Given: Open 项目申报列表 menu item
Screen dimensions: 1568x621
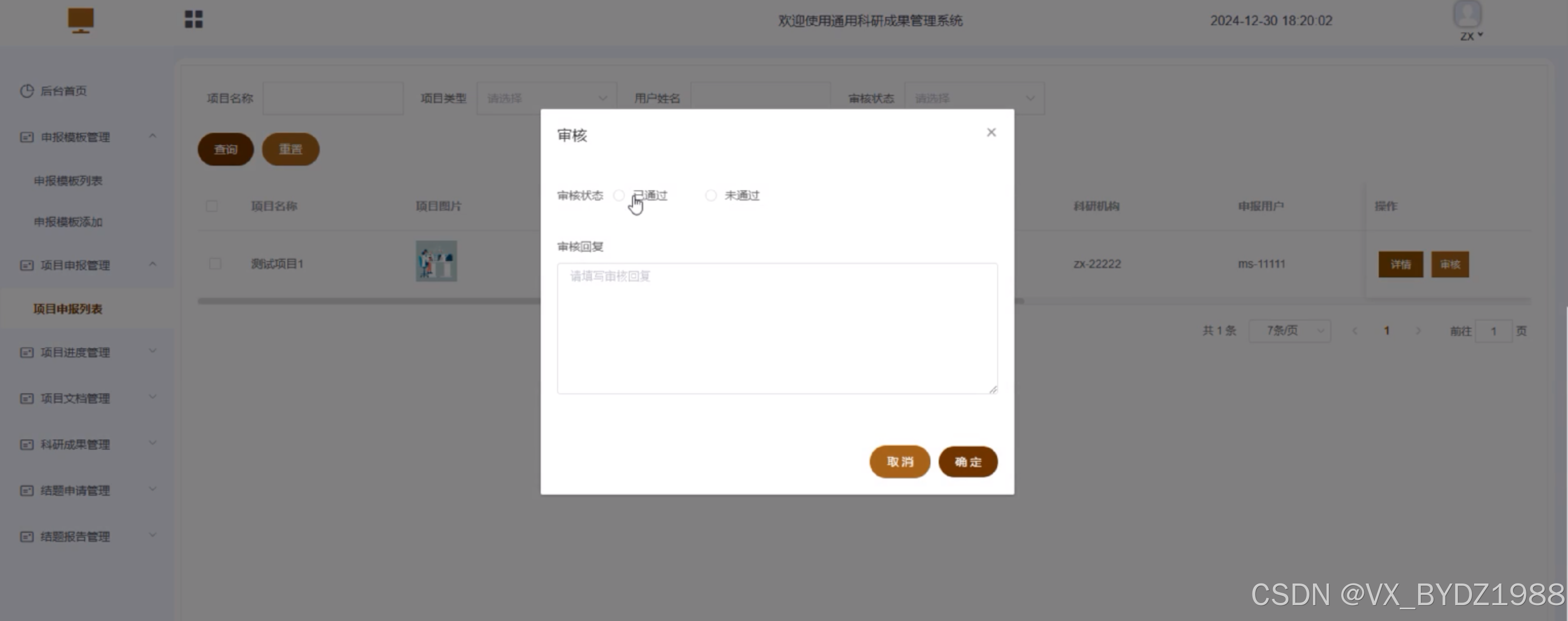Looking at the screenshot, I should (x=68, y=309).
